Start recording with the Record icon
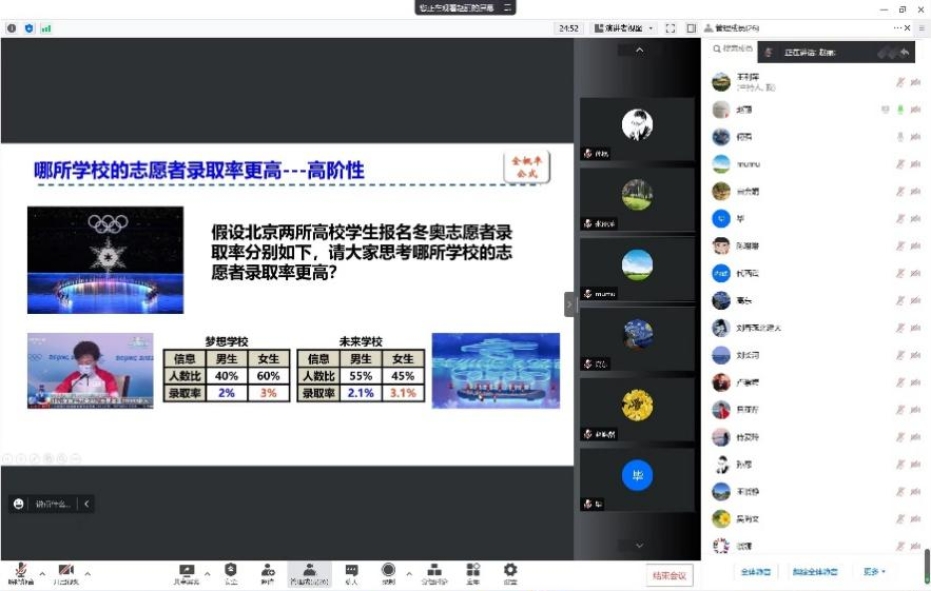 [x=388, y=572]
